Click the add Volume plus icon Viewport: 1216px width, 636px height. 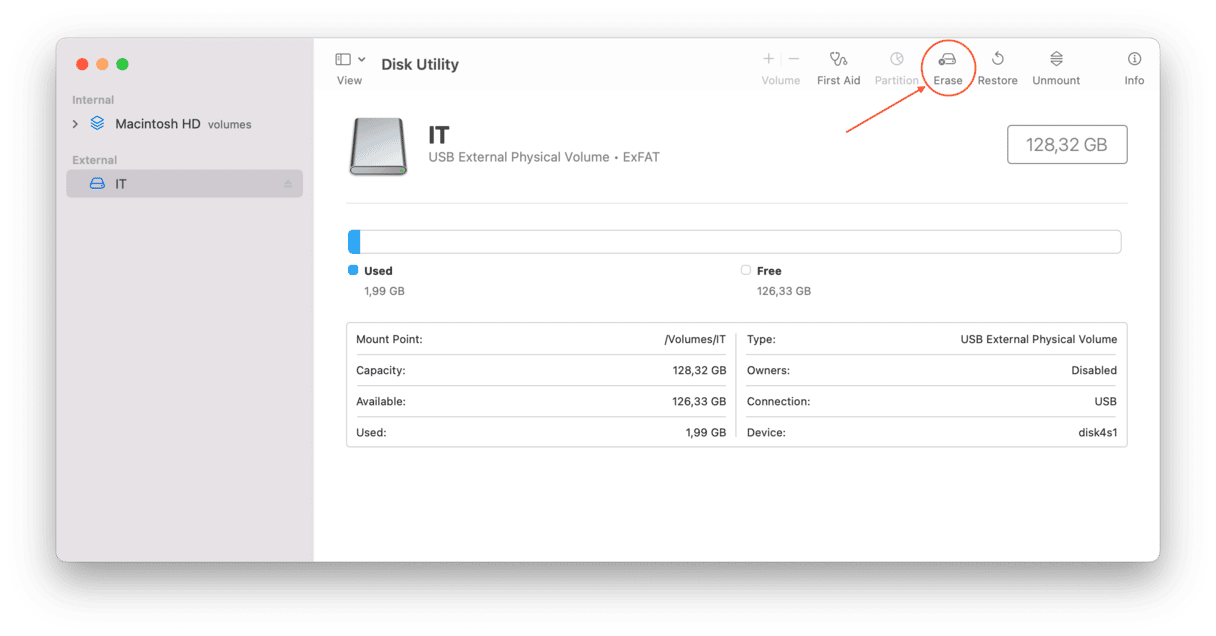[x=769, y=59]
